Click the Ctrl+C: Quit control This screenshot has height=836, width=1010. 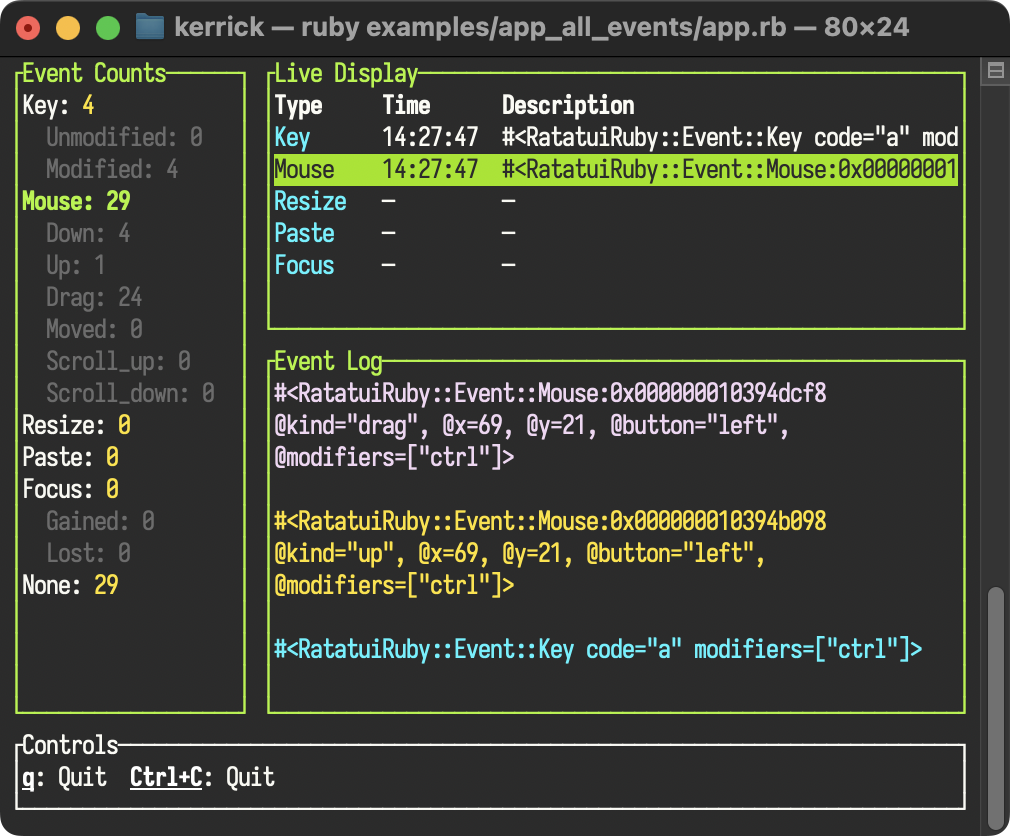pyautogui.click(x=202, y=777)
